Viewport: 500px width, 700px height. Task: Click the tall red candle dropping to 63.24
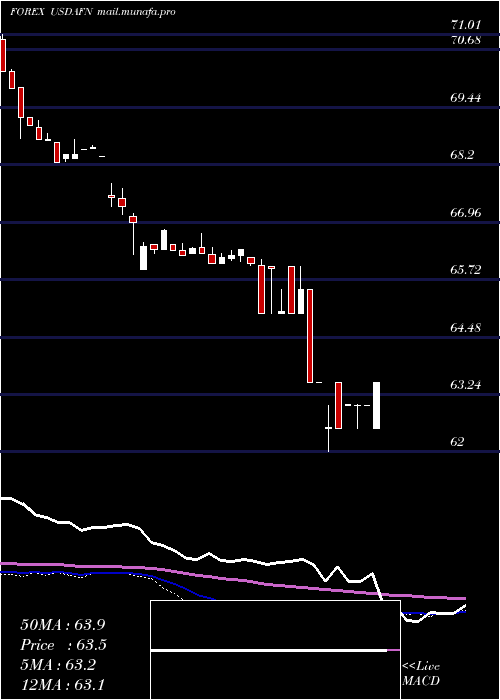310,336
